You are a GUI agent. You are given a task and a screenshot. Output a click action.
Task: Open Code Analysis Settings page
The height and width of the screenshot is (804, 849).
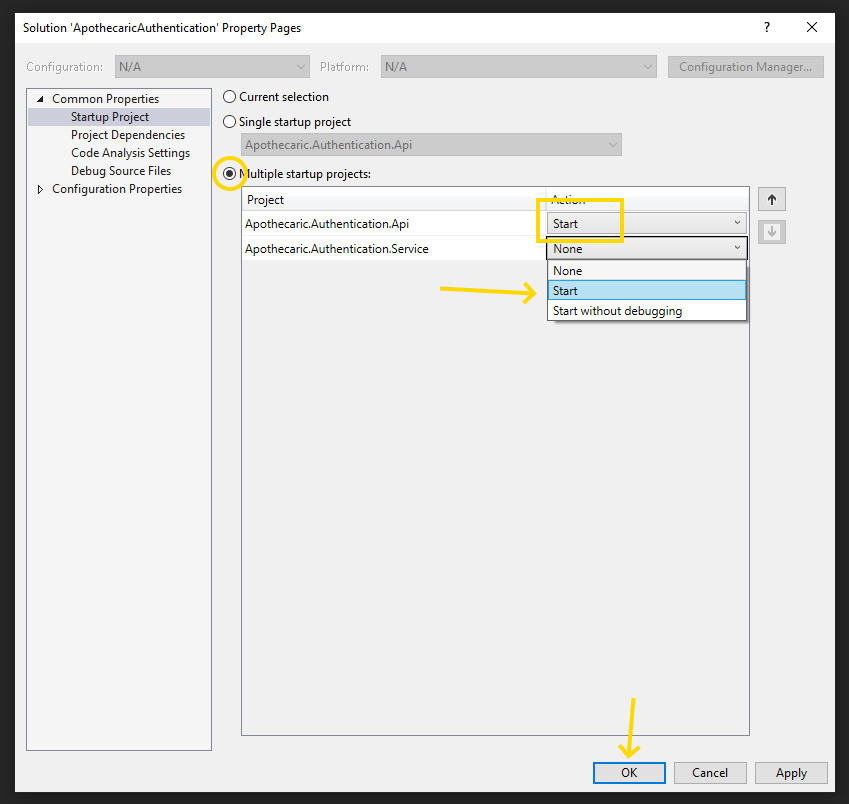tap(130, 153)
